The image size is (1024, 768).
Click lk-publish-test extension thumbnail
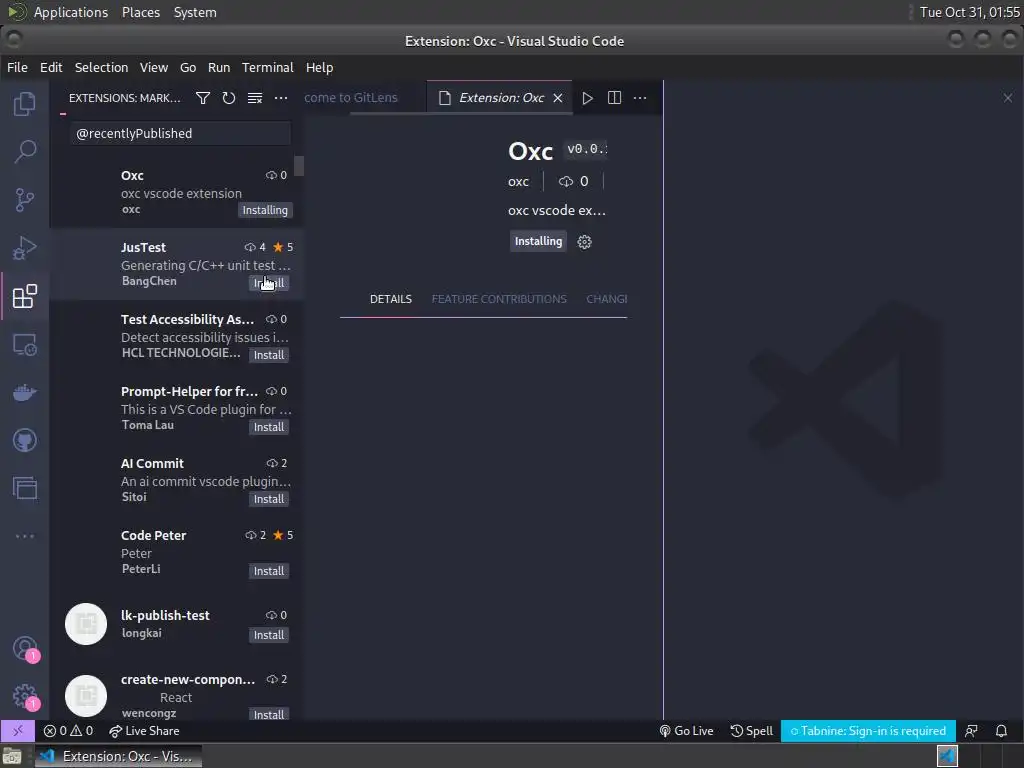[86, 624]
